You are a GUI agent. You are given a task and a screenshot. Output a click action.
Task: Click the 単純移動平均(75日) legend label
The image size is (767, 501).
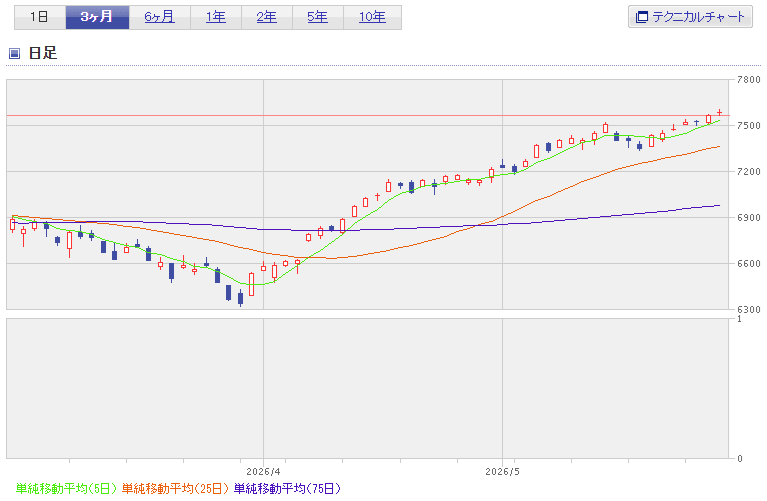[x=287, y=488]
